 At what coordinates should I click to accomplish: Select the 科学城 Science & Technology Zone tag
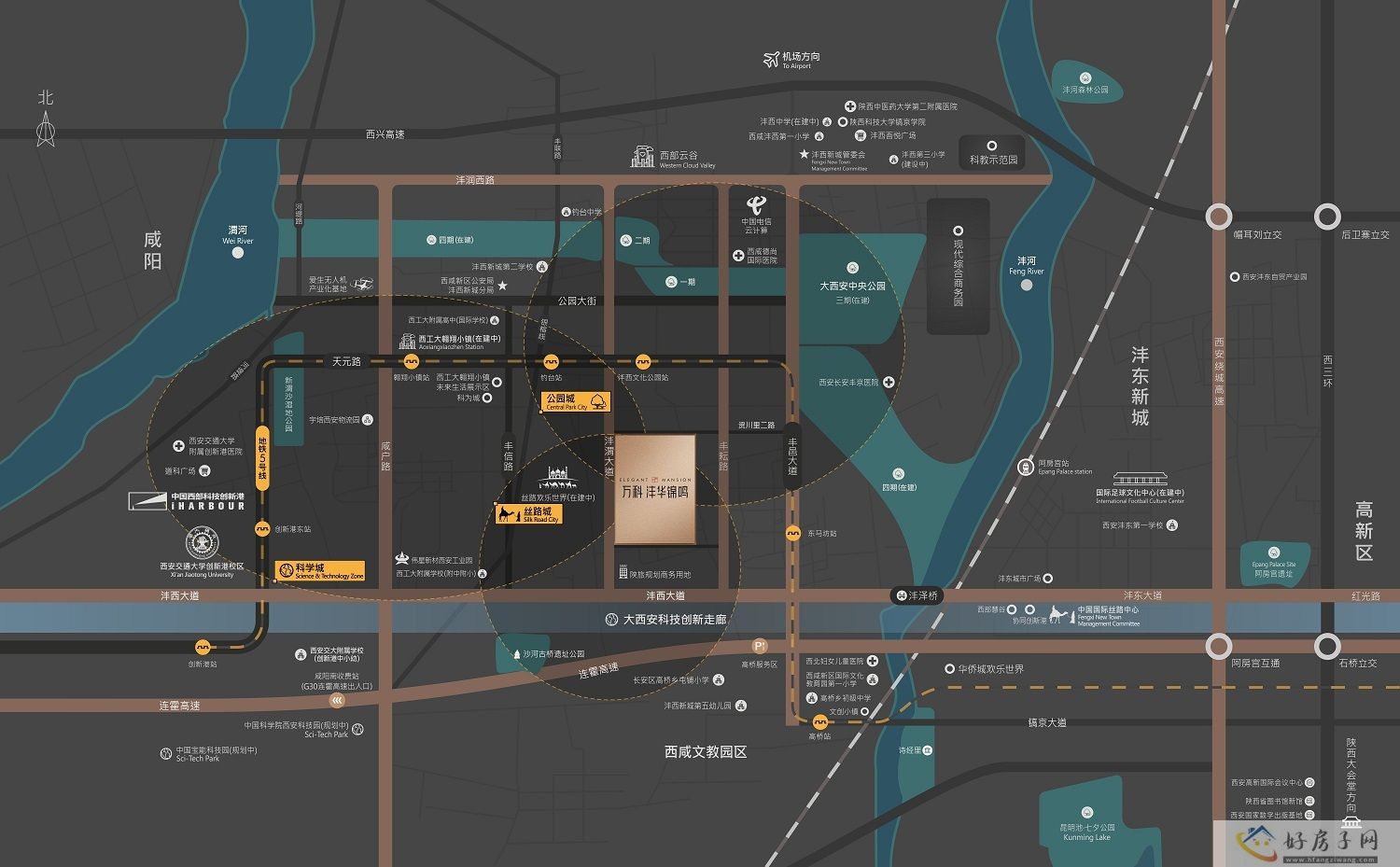pyautogui.click(x=321, y=571)
